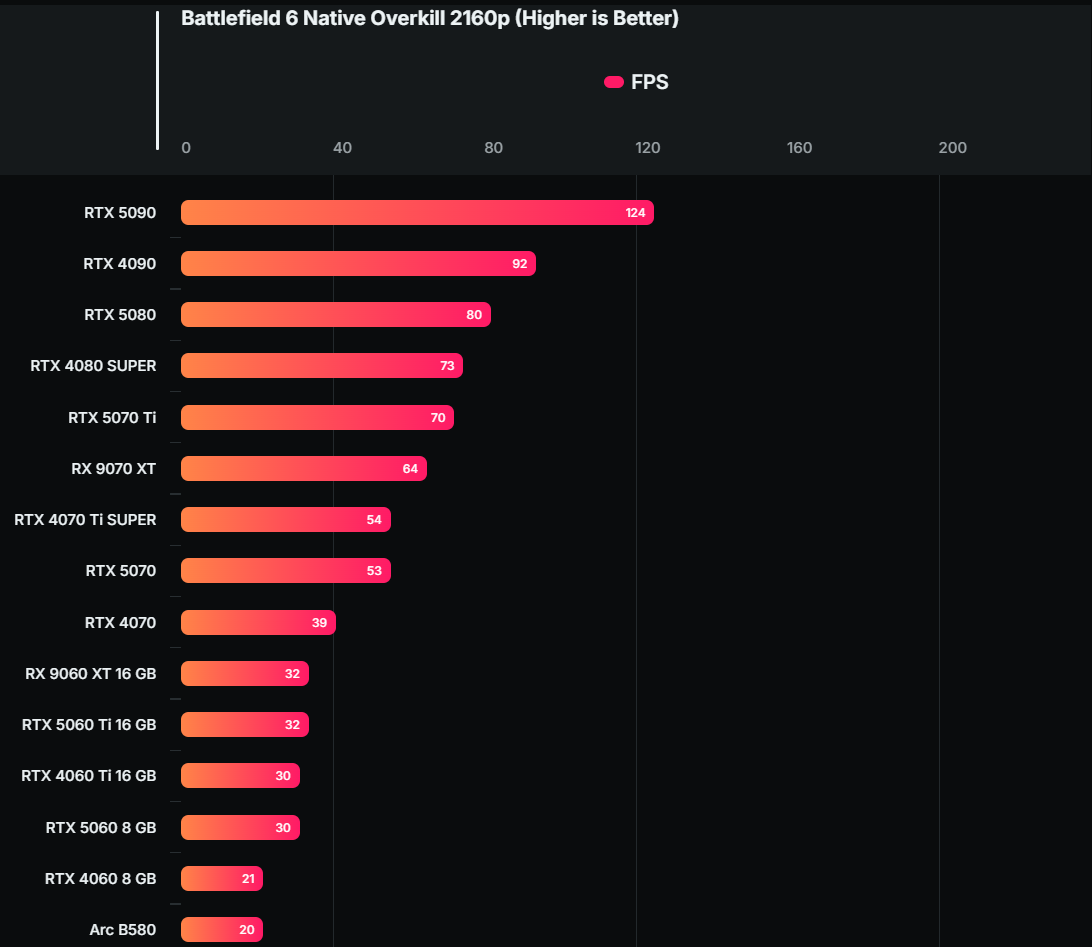1092x947 pixels.
Task: Click the RTX 4070 bar showing 39
Action: pyautogui.click(x=258, y=622)
